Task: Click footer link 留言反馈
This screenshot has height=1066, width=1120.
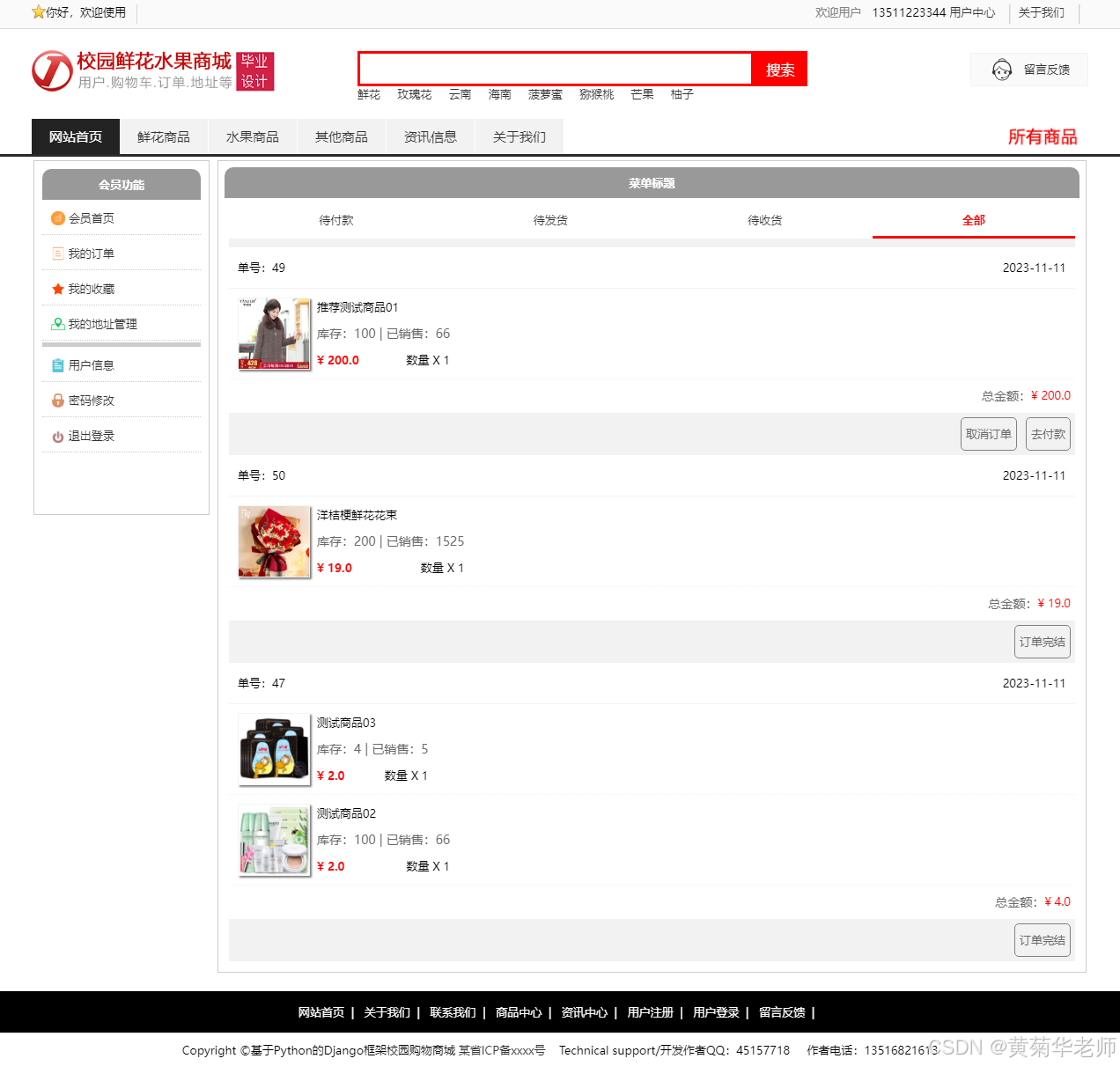Action: (782, 1012)
